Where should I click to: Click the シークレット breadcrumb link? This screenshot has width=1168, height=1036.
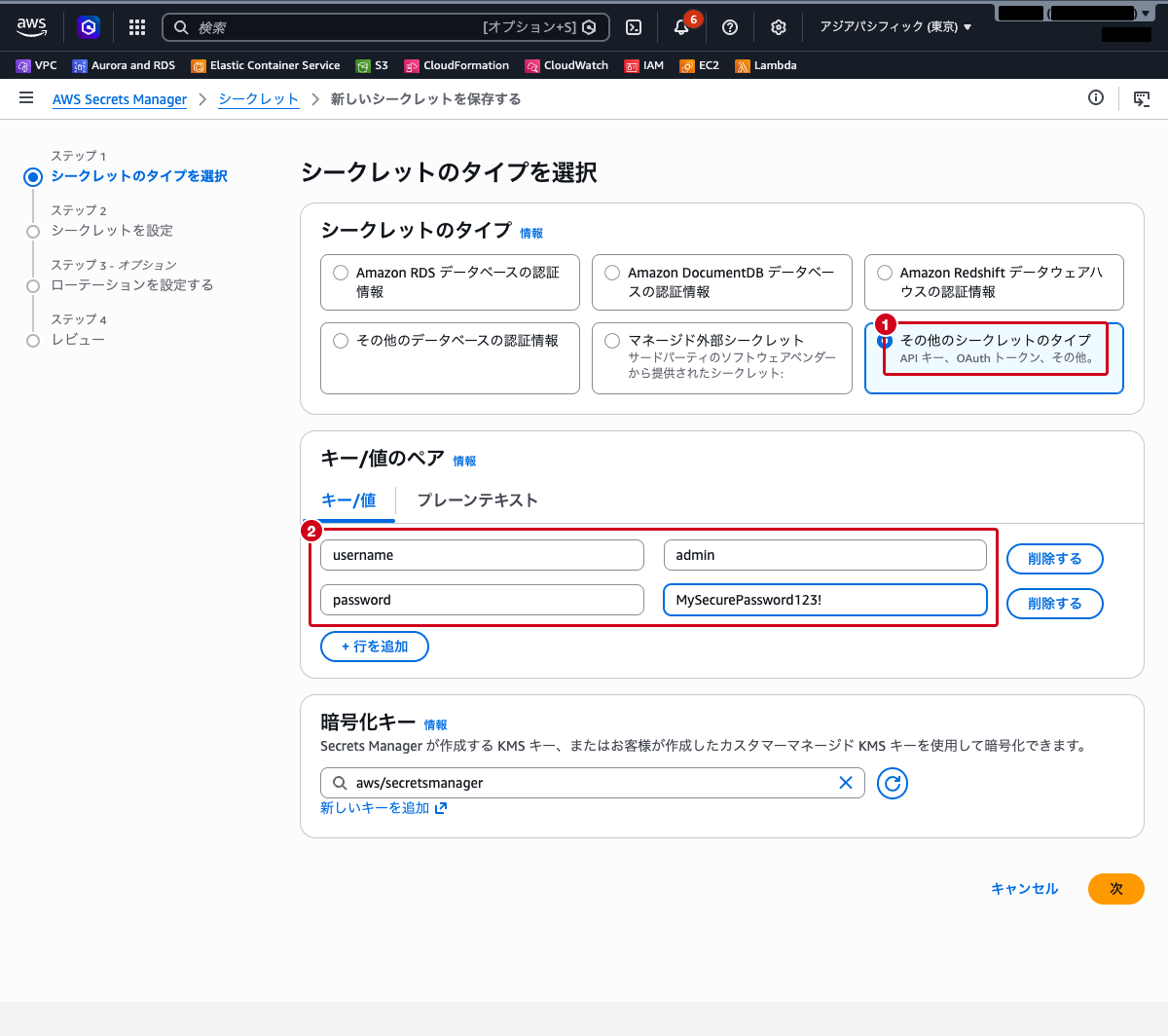click(258, 99)
